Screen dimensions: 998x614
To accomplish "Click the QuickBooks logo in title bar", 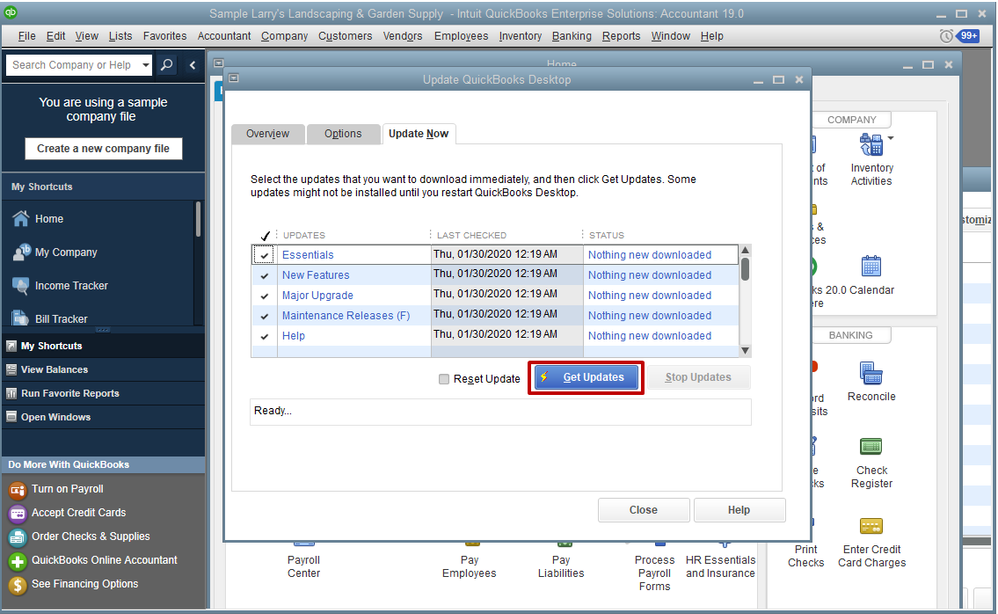I will pyautogui.click(x=10, y=12).
